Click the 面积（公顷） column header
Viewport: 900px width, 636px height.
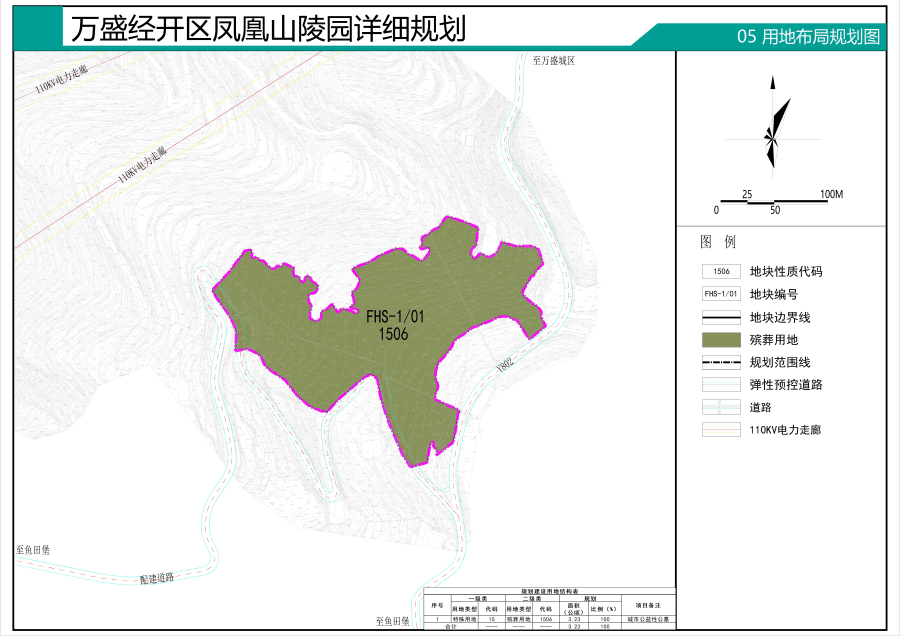click(x=574, y=608)
